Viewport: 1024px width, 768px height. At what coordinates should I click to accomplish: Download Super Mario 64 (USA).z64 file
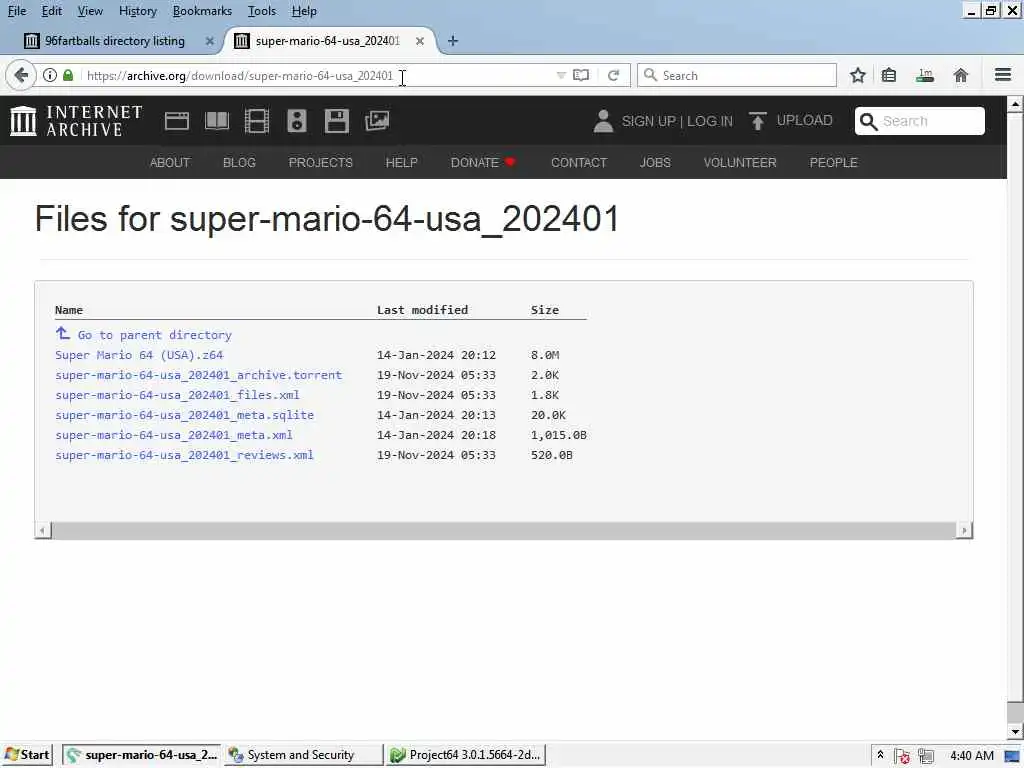[x=139, y=355]
